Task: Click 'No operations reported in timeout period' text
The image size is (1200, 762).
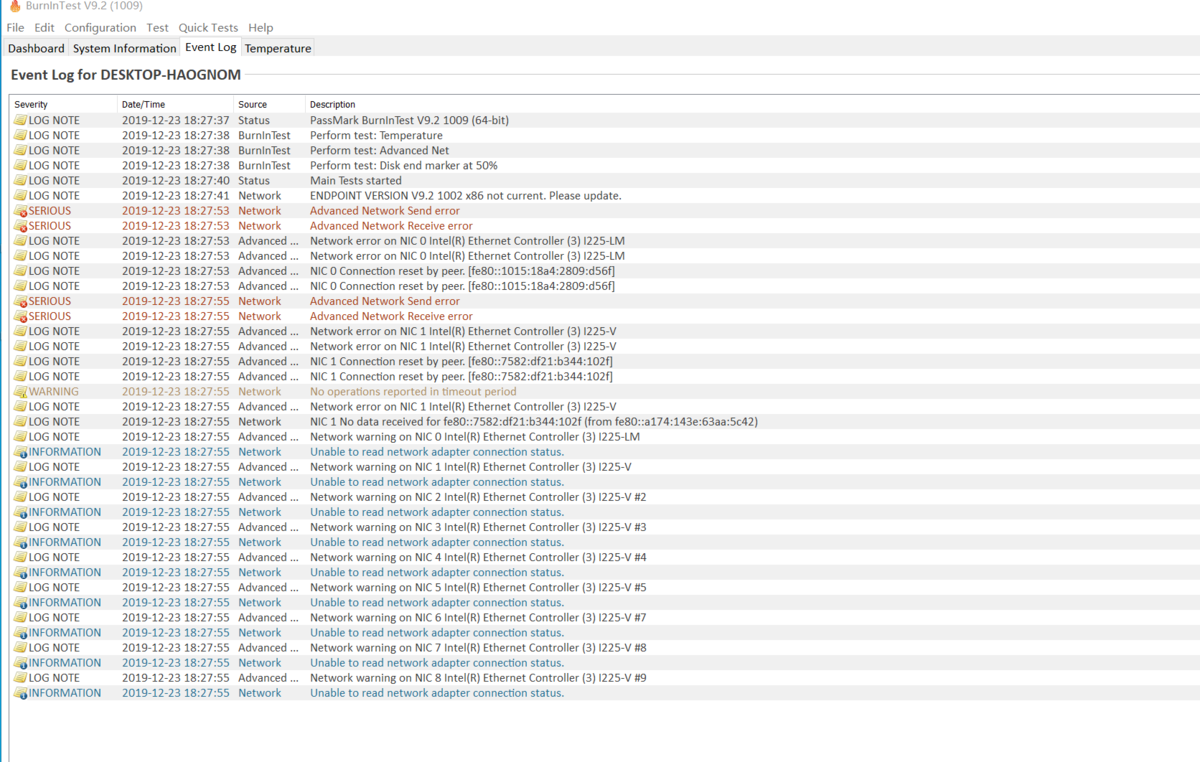Action: [x=413, y=391]
